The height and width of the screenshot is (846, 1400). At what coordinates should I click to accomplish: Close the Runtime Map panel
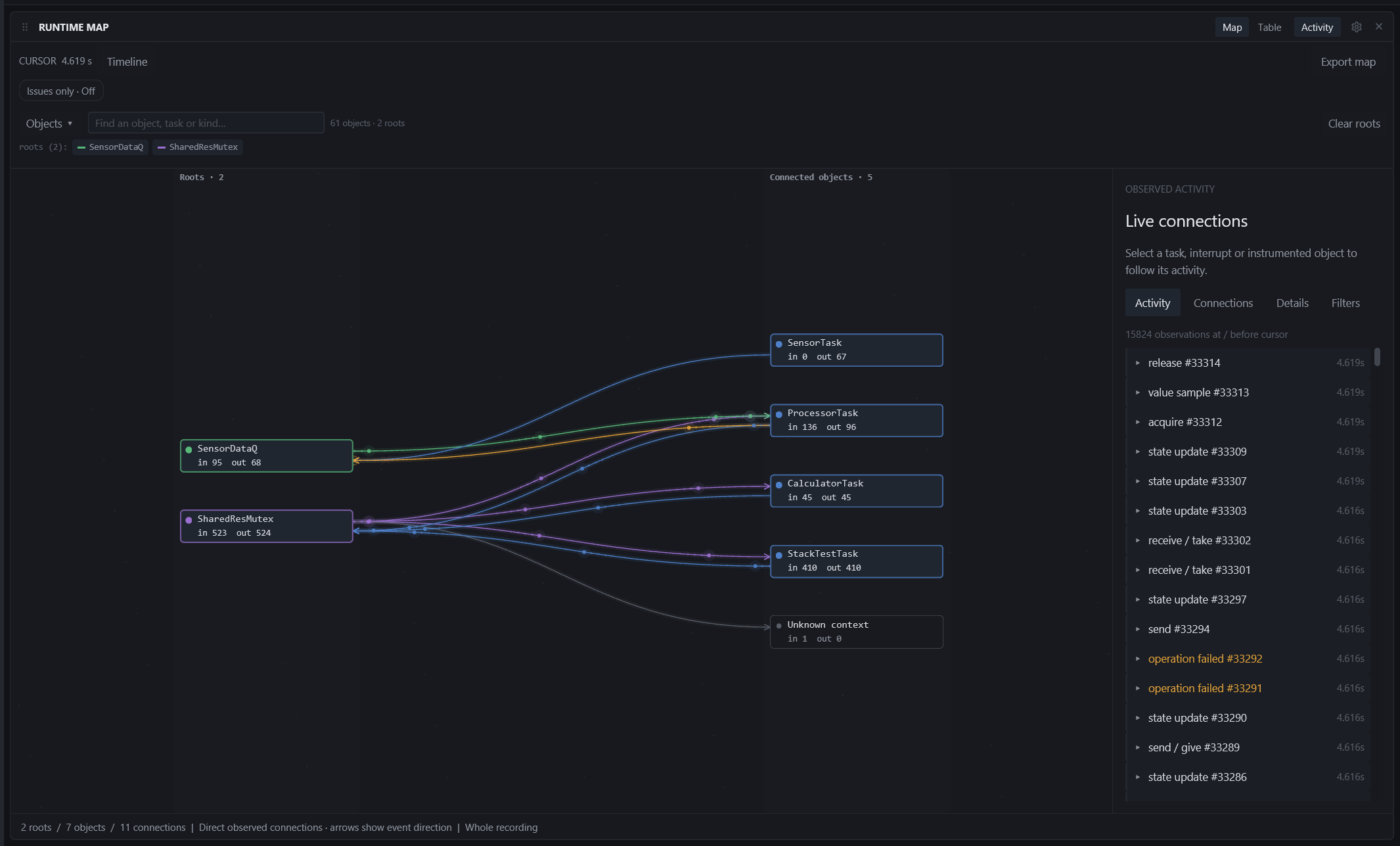(x=1379, y=27)
